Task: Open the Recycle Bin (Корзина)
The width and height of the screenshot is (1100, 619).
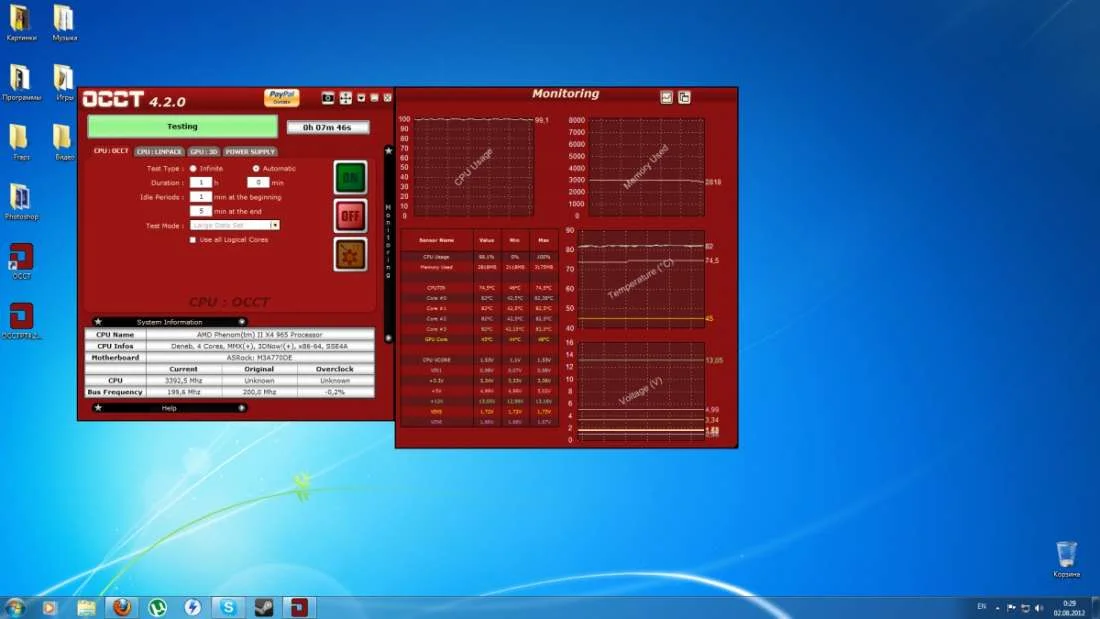Action: (1066, 559)
